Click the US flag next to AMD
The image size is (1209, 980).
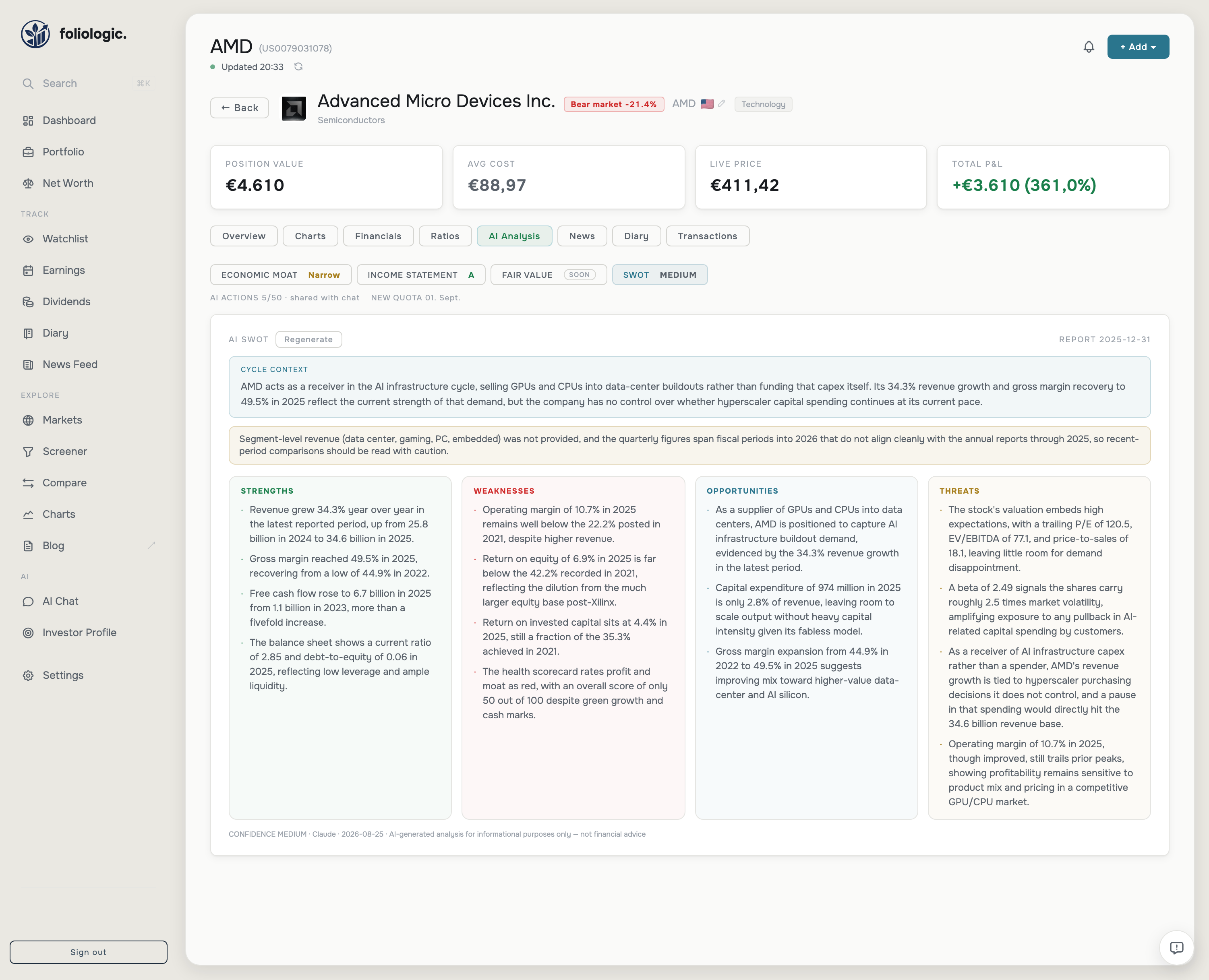706,104
